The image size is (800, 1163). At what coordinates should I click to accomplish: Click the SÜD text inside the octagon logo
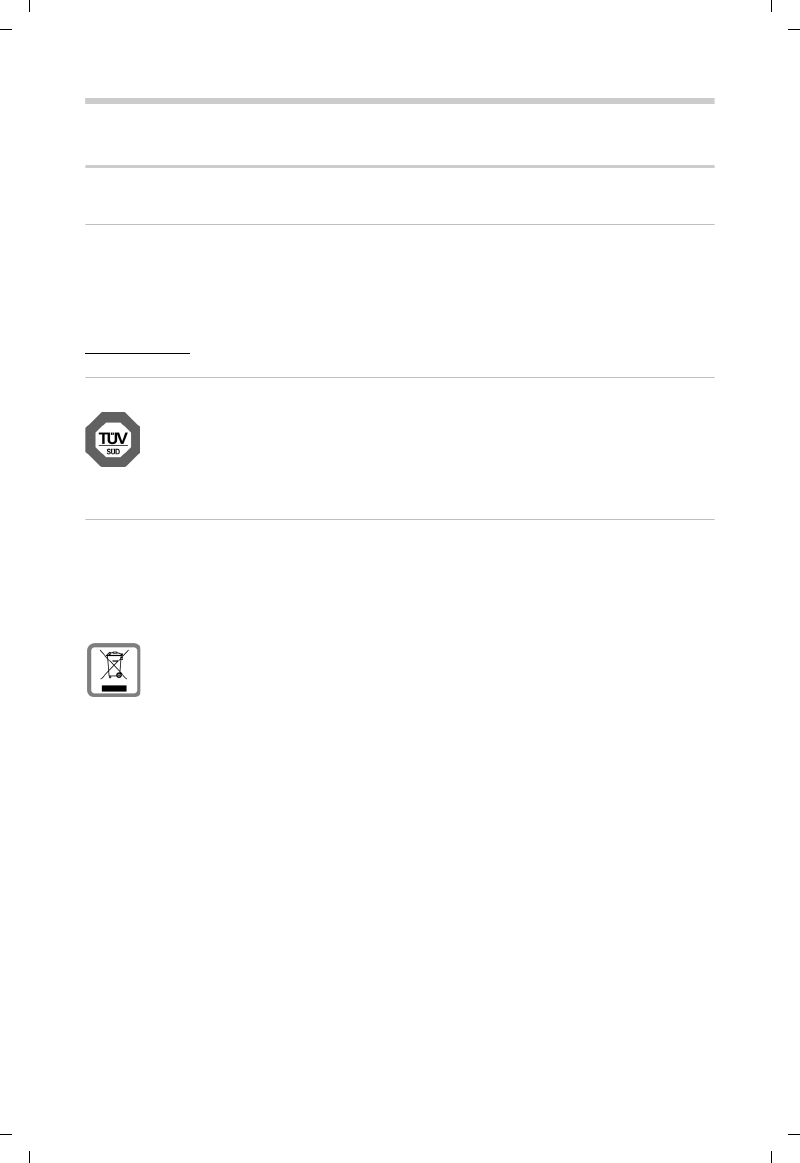pos(113,451)
